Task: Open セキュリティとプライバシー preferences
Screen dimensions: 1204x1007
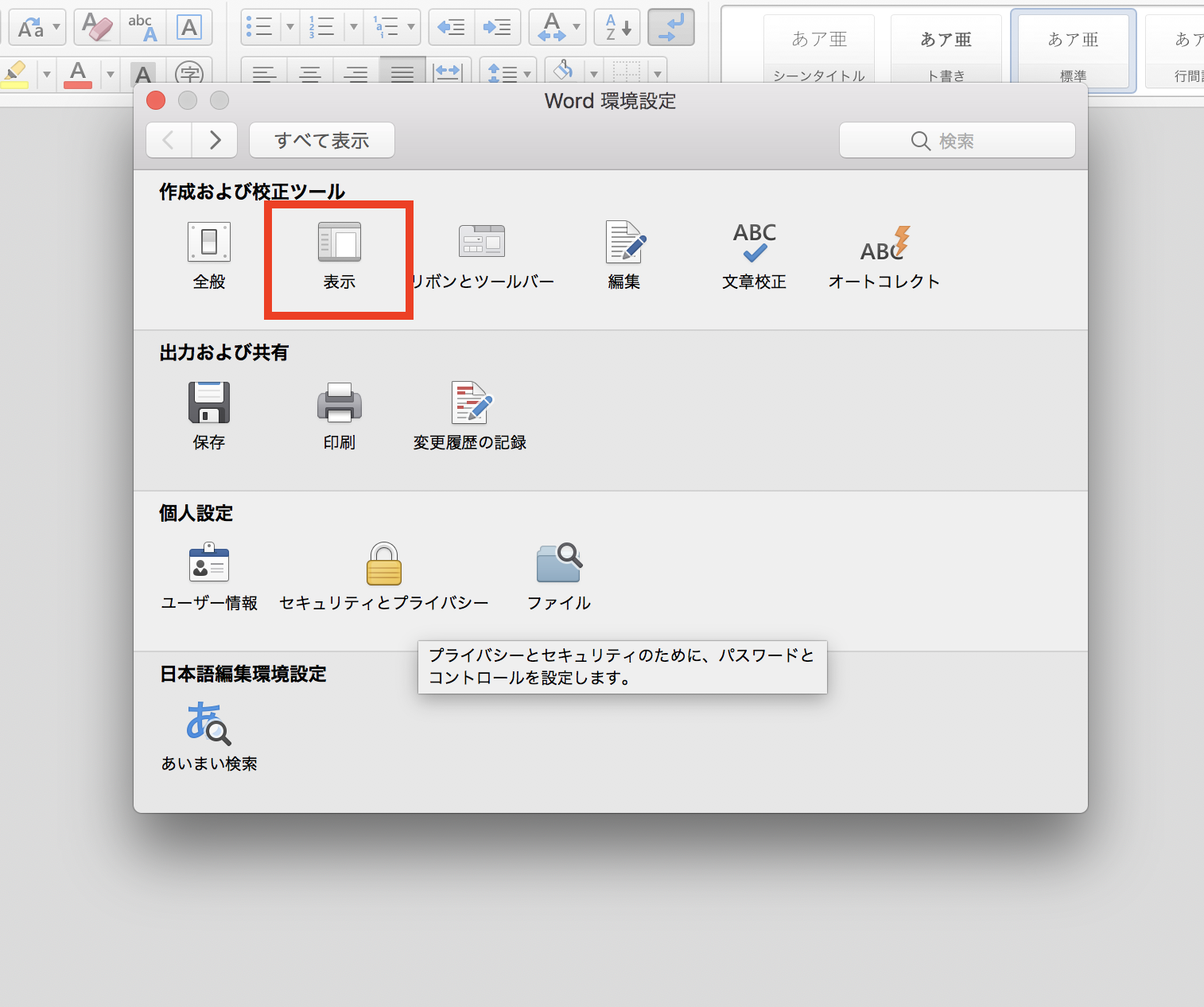Action: click(x=384, y=577)
